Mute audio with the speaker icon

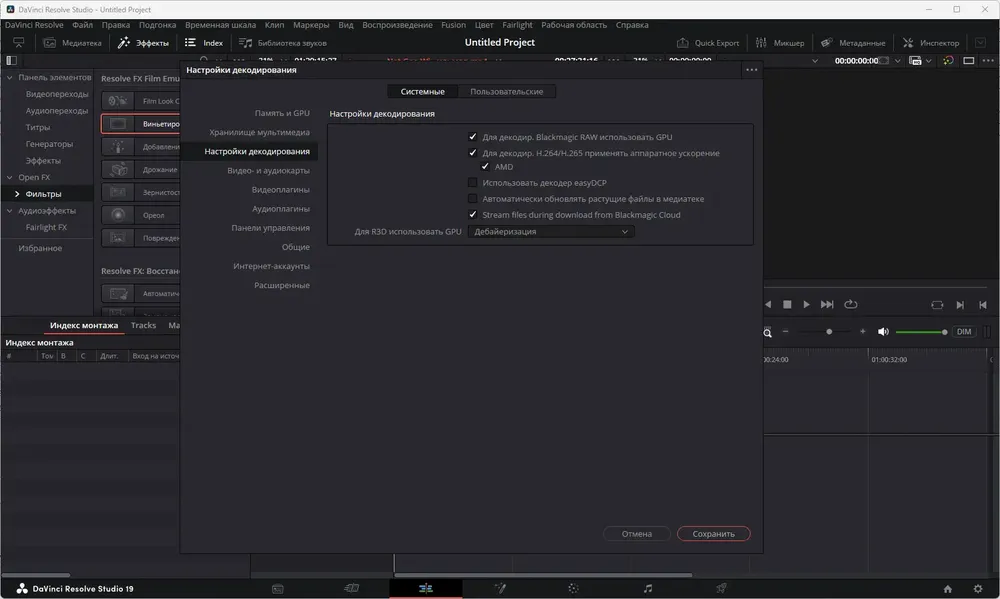[883, 332]
